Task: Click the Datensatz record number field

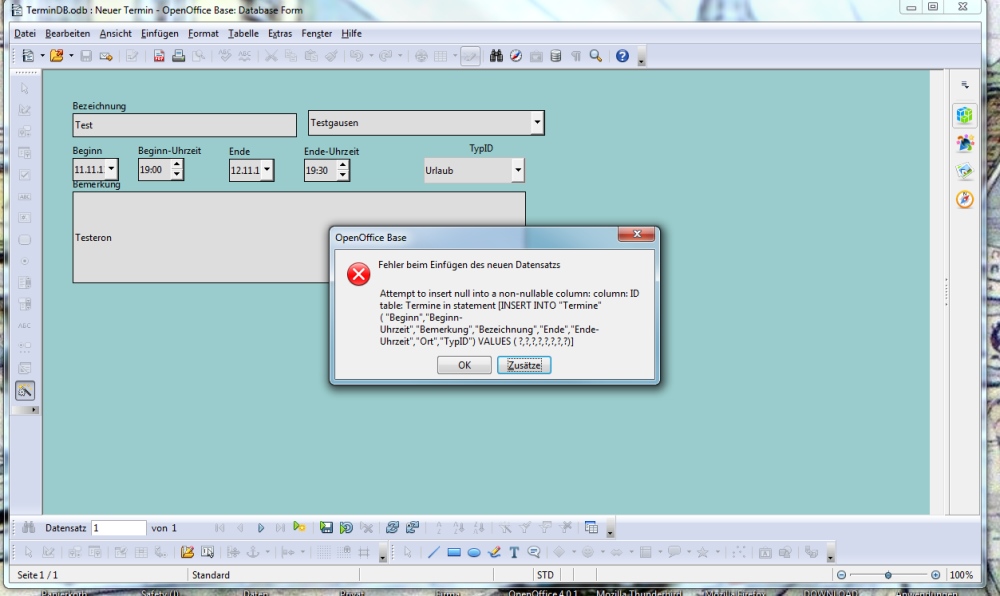Action: tap(118, 527)
